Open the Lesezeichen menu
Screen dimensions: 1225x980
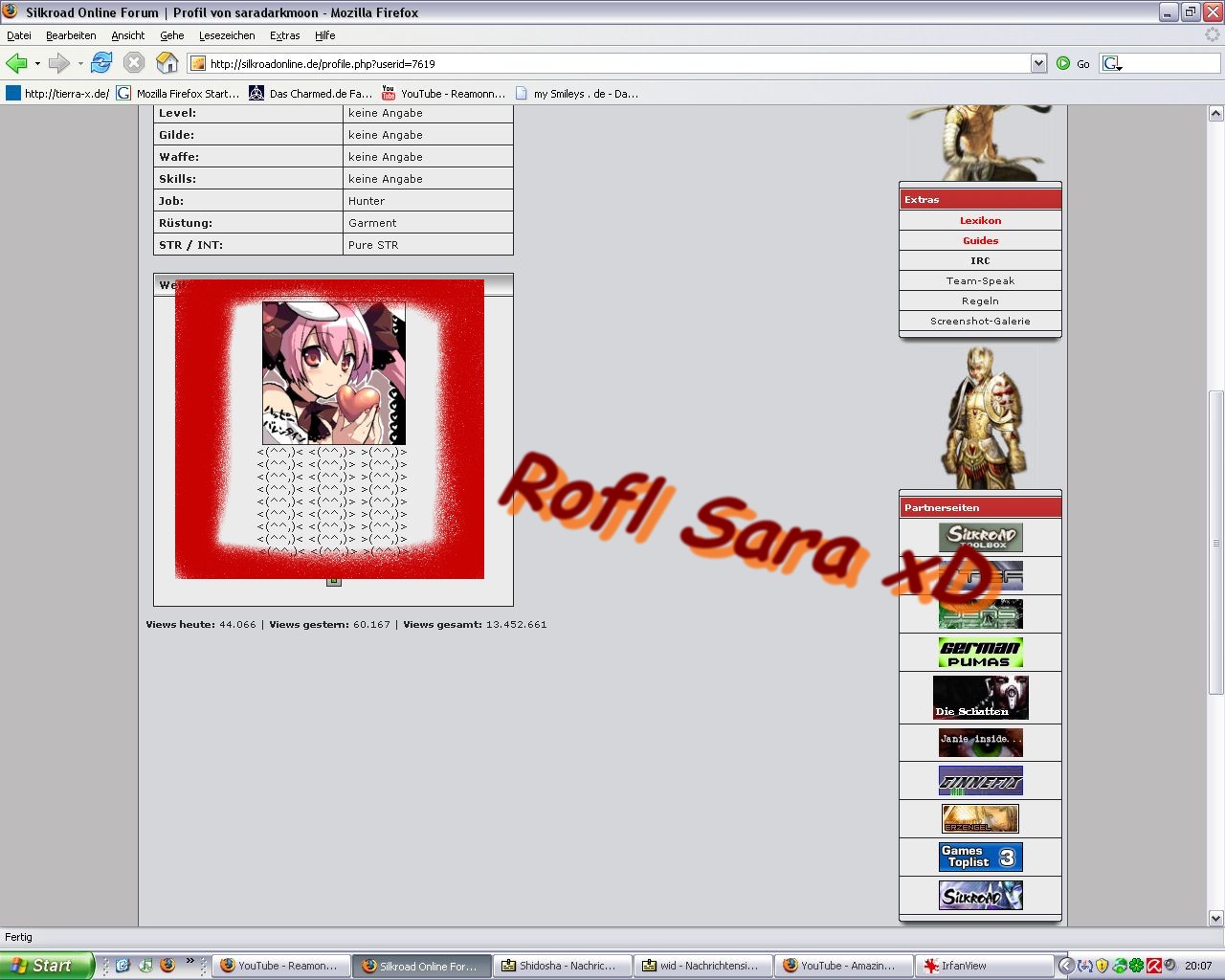(x=227, y=35)
